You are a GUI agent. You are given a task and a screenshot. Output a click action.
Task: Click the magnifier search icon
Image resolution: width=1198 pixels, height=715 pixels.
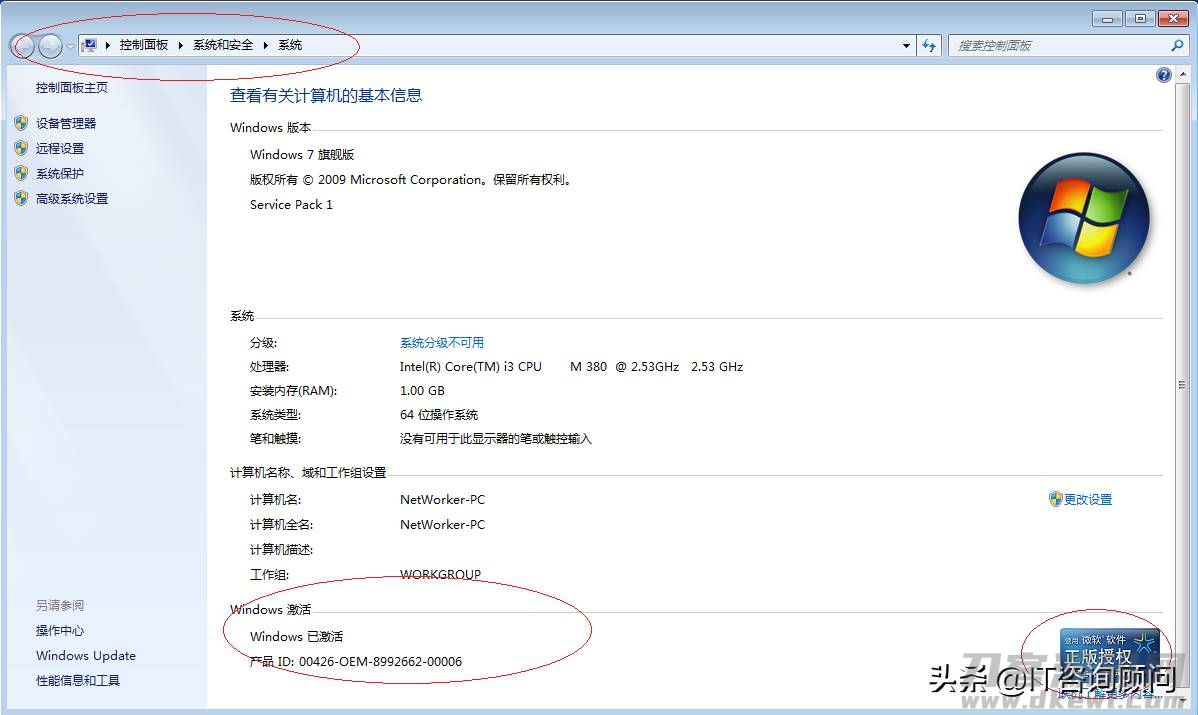pos(1177,46)
